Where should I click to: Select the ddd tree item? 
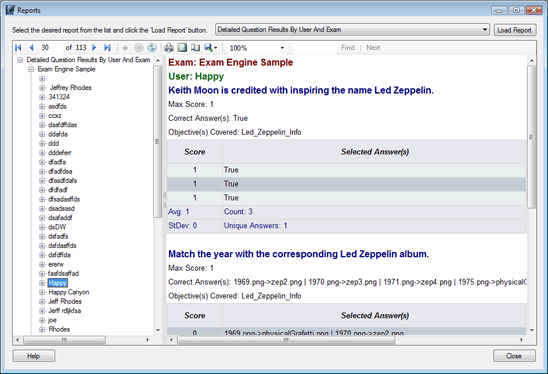tap(53, 143)
